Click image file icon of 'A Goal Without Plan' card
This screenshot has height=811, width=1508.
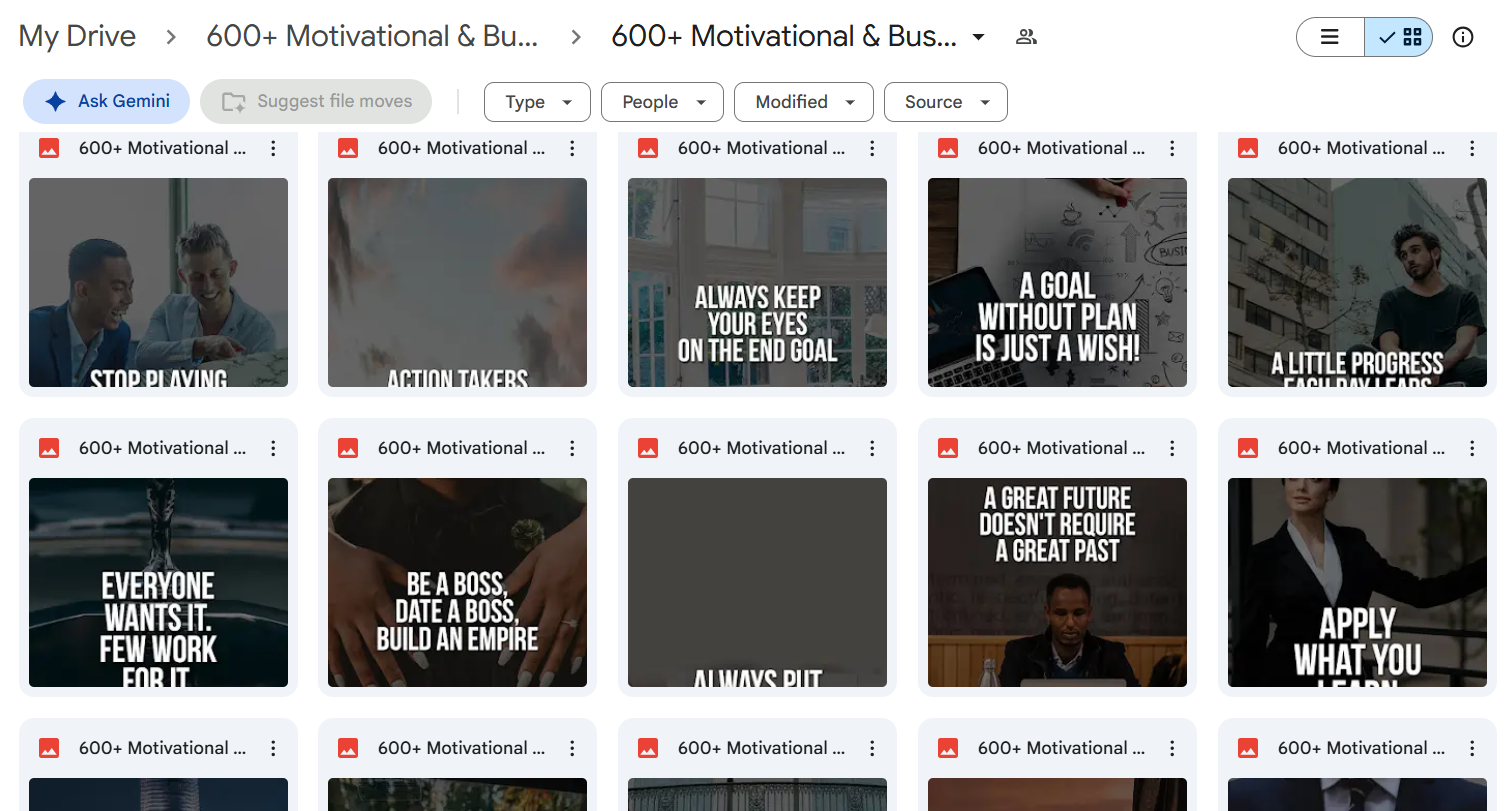(948, 149)
